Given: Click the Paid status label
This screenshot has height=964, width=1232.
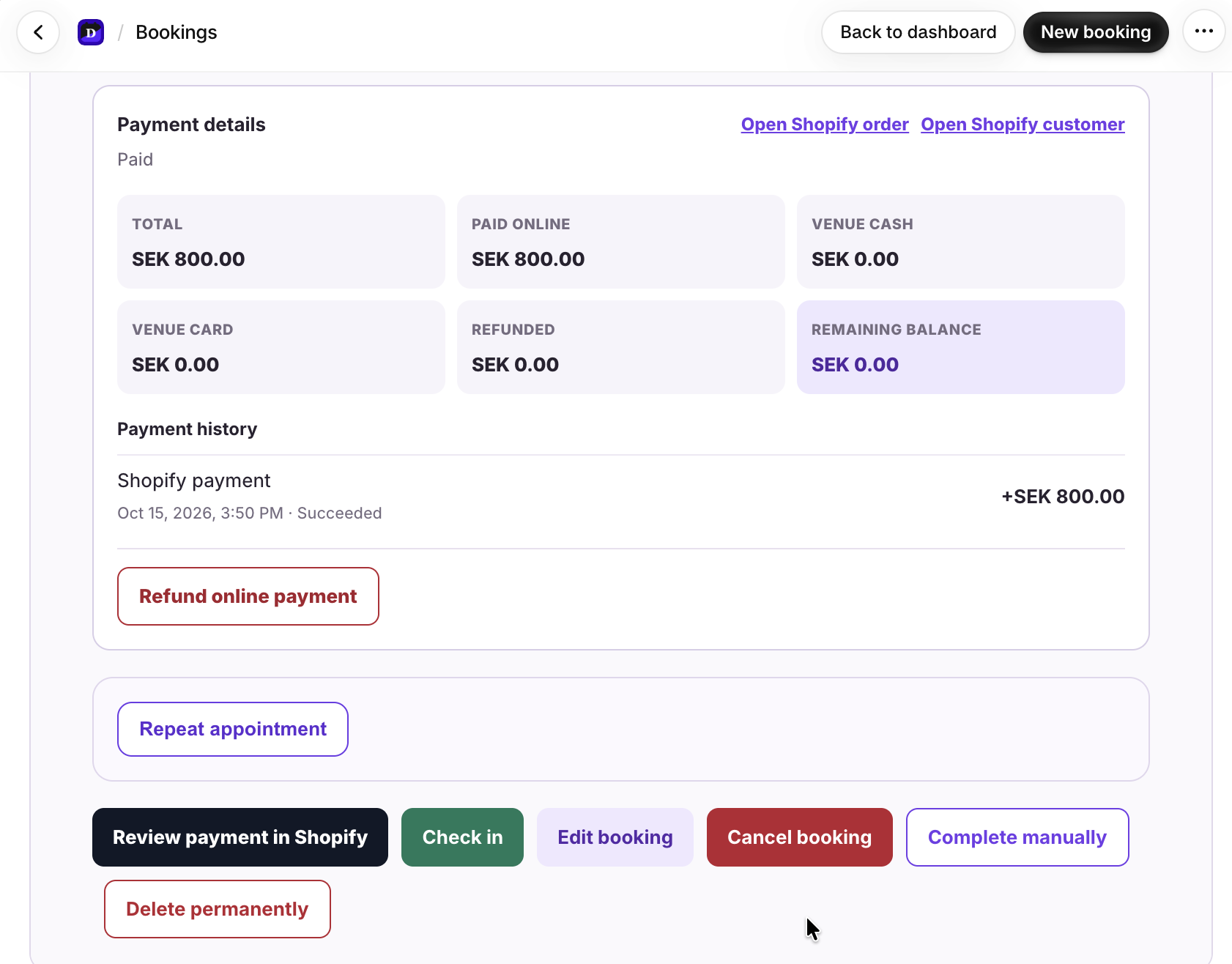Looking at the screenshot, I should click(136, 160).
